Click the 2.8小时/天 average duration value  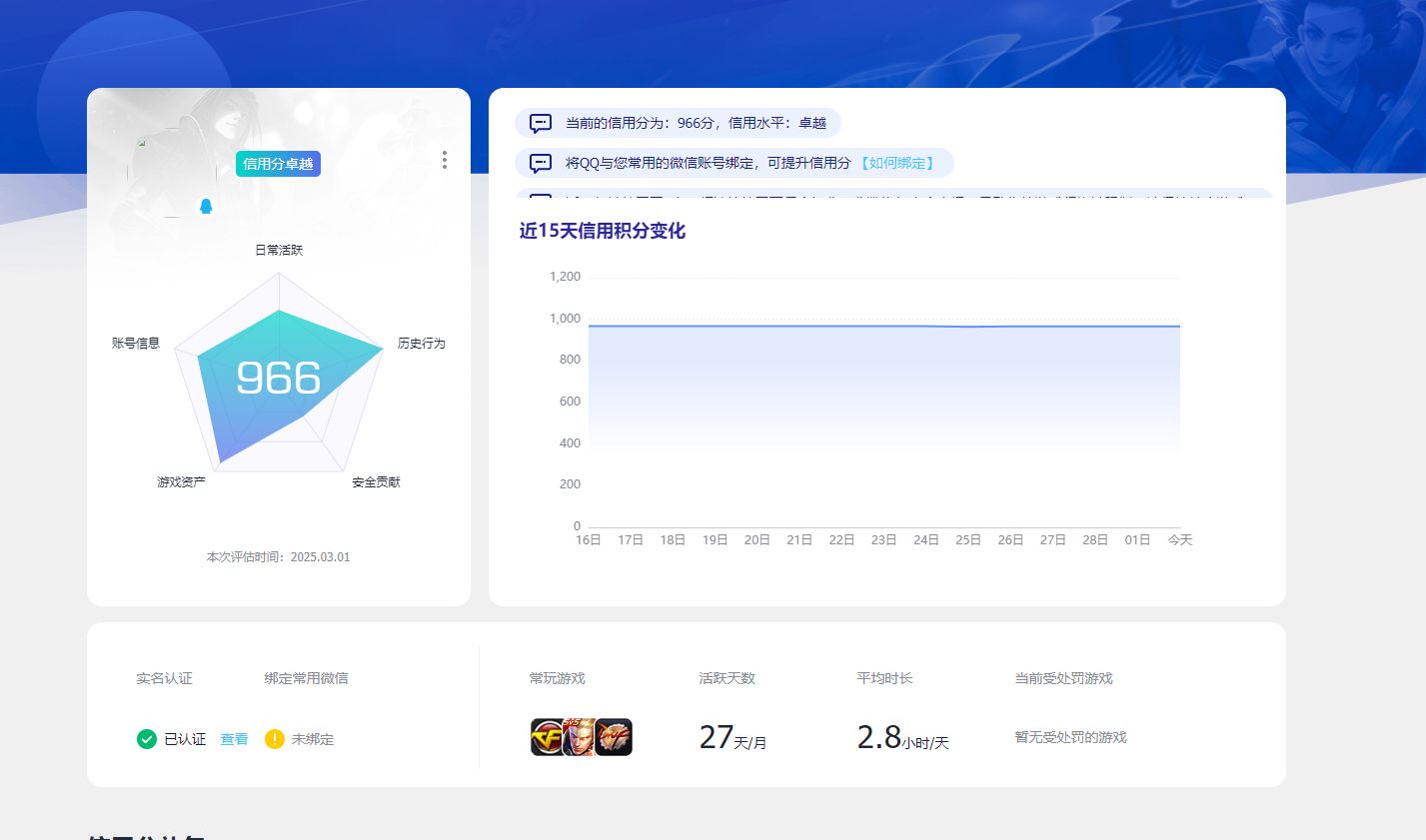[x=903, y=737]
